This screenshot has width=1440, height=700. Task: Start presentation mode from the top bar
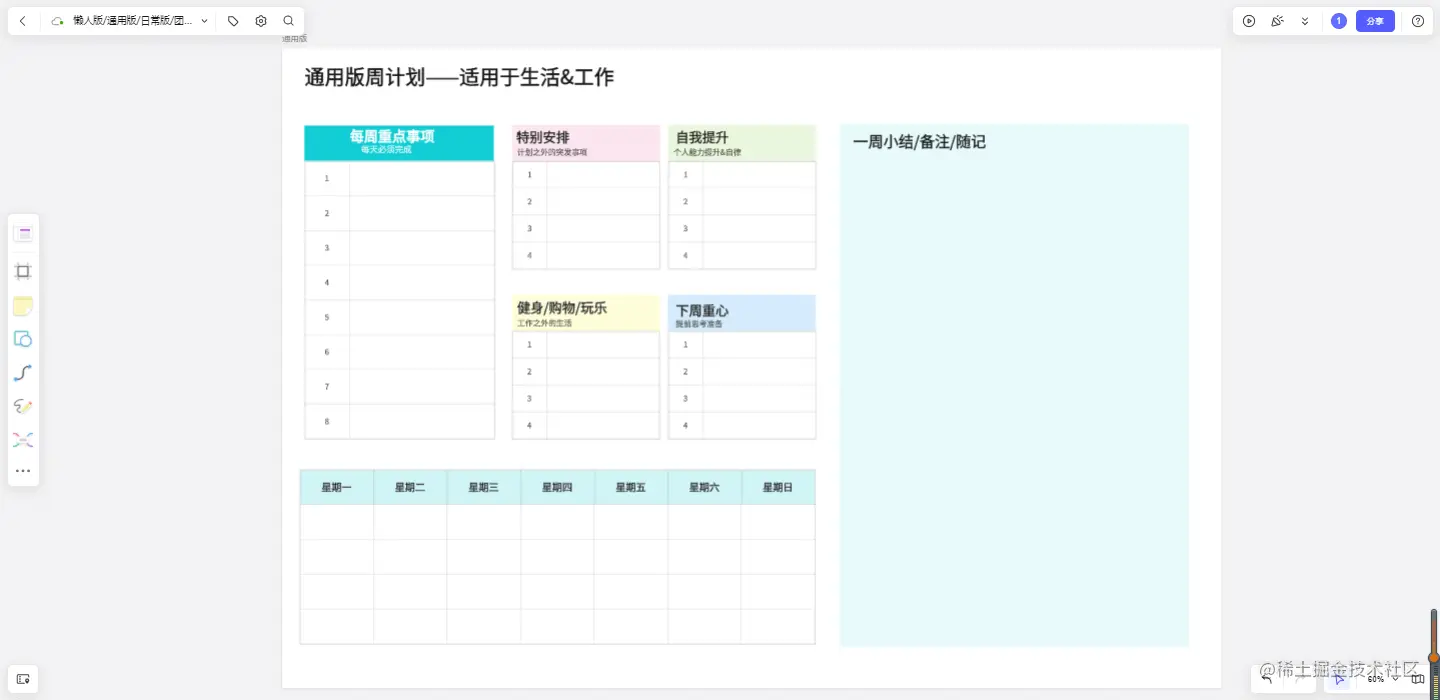(x=1248, y=20)
